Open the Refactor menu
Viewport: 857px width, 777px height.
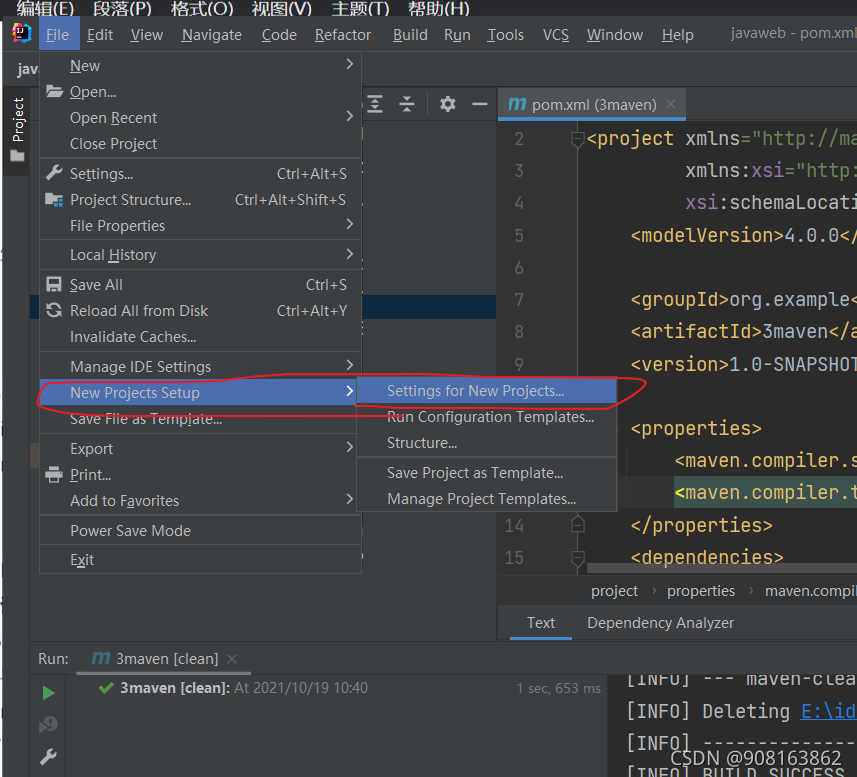pyautogui.click(x=343, y=34)
